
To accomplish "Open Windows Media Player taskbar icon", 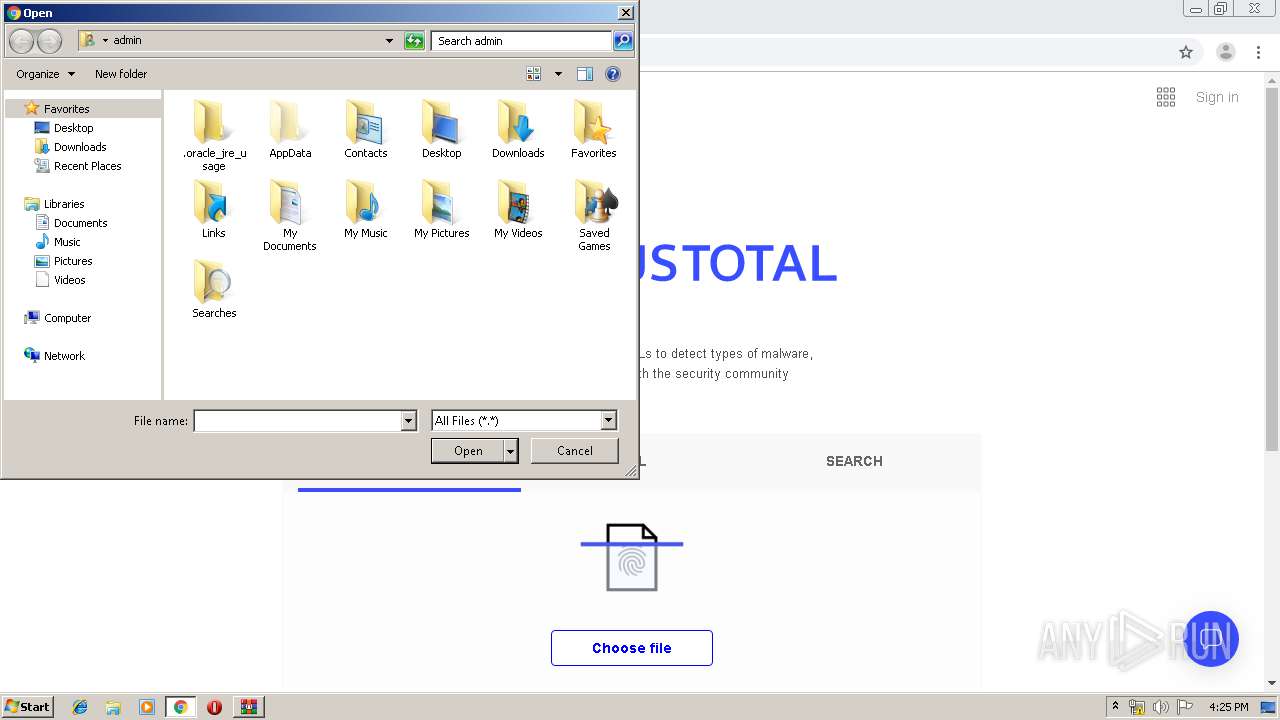I will [147, 707].
